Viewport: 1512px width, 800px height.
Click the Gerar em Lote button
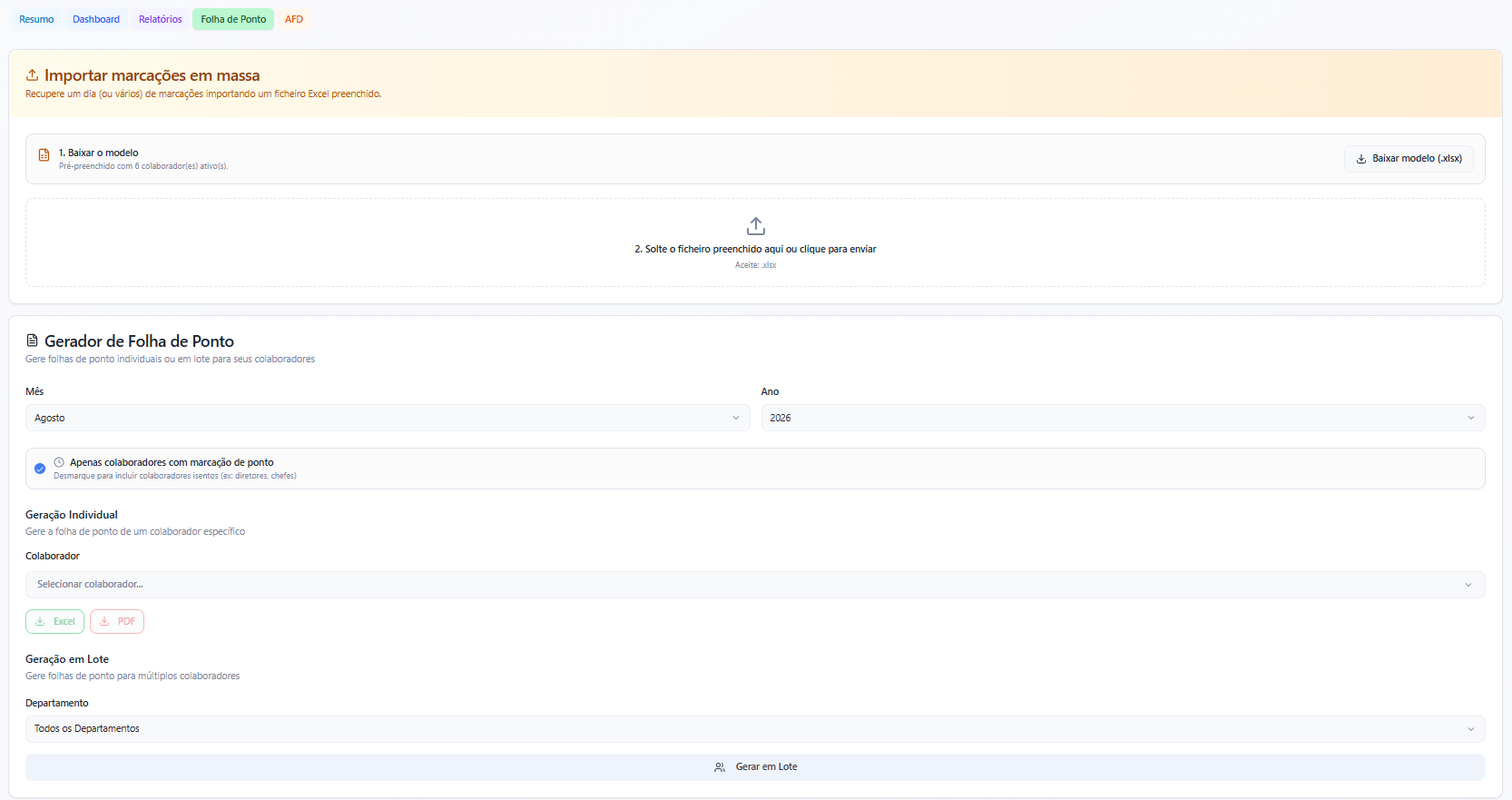tap(755, 767)
